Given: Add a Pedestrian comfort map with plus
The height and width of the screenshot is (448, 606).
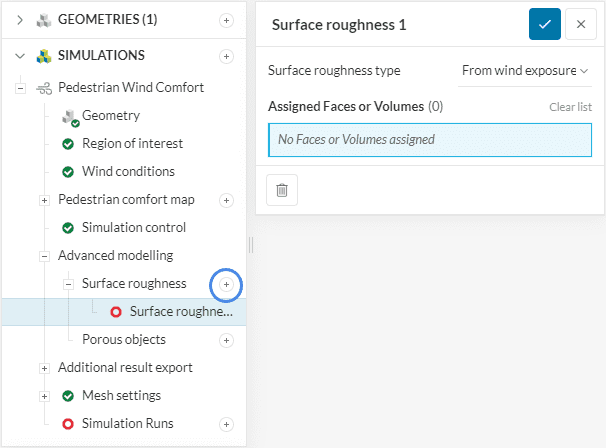Looking at the screenshot, I should [x=227, y=200].
